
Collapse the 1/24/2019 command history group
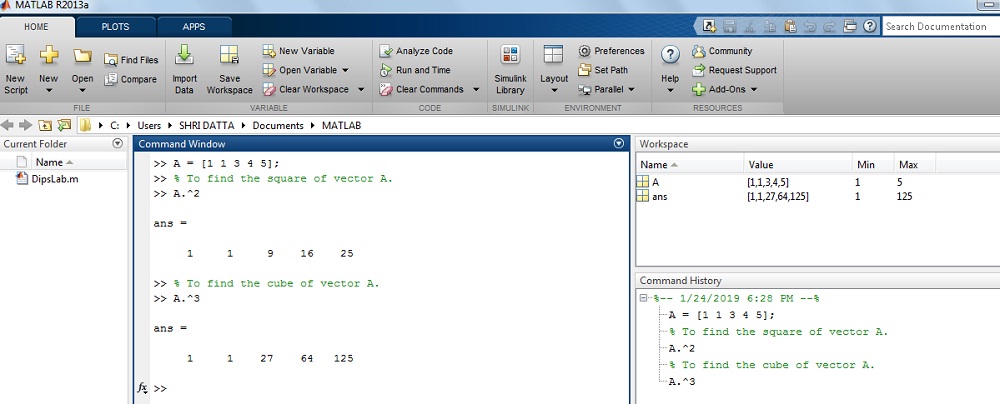644,298
